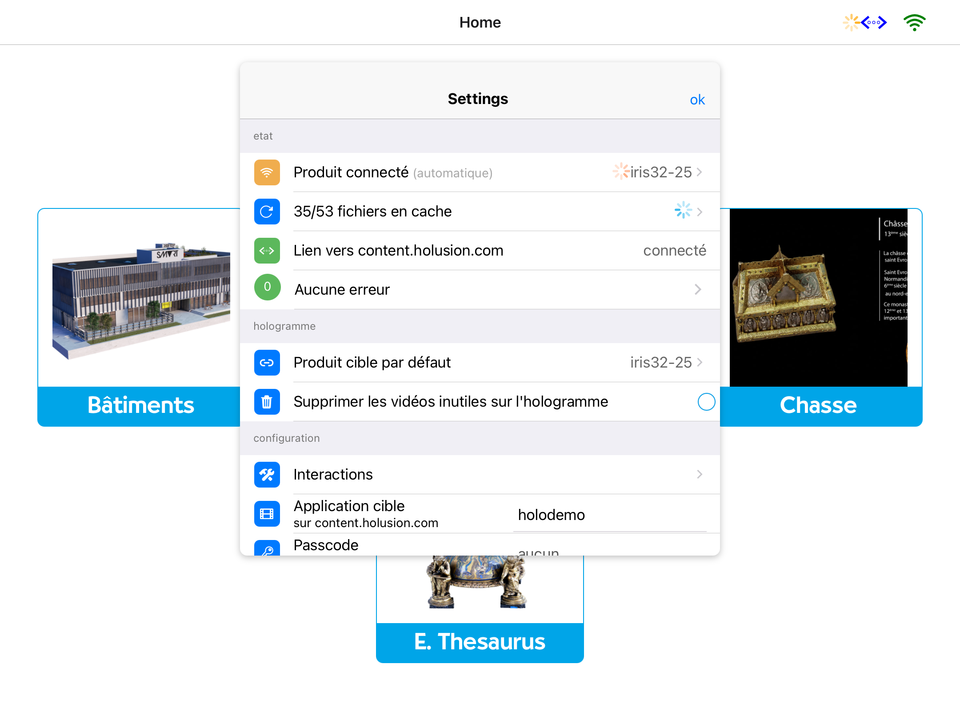
Task: Click the blue refresh cache icon
Action: pyautogui.click(x=267, y=211)
